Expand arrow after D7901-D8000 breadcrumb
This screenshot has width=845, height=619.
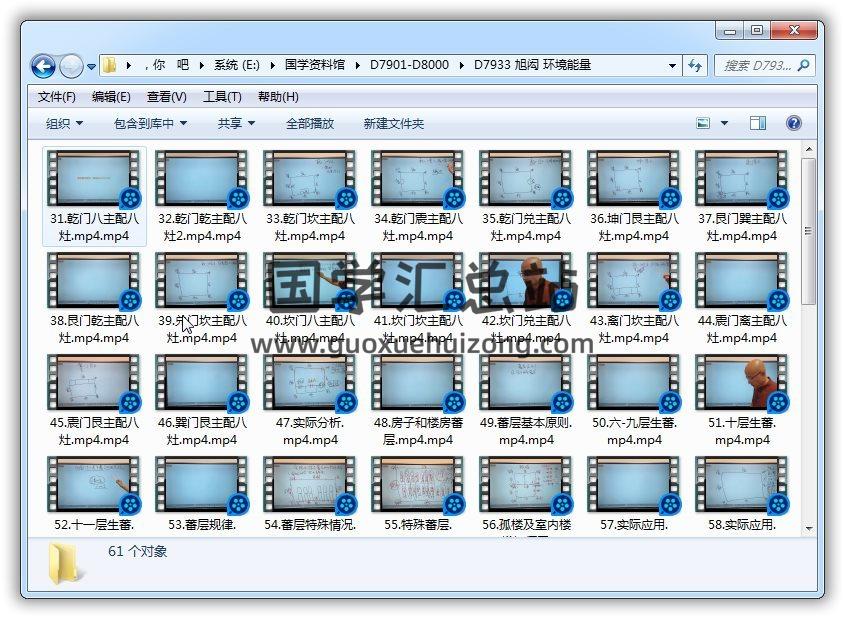(461, 65)
